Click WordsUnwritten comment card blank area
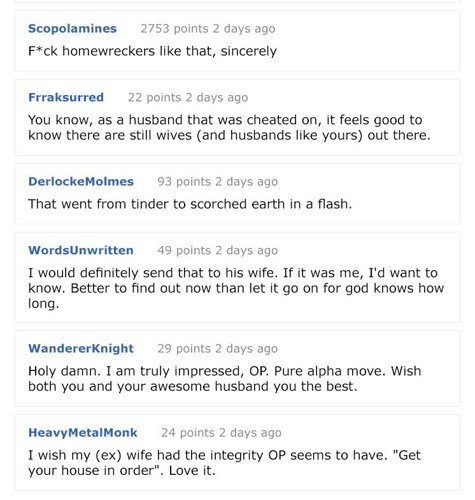This screenshot has width=475, height=500. (367, 250)
